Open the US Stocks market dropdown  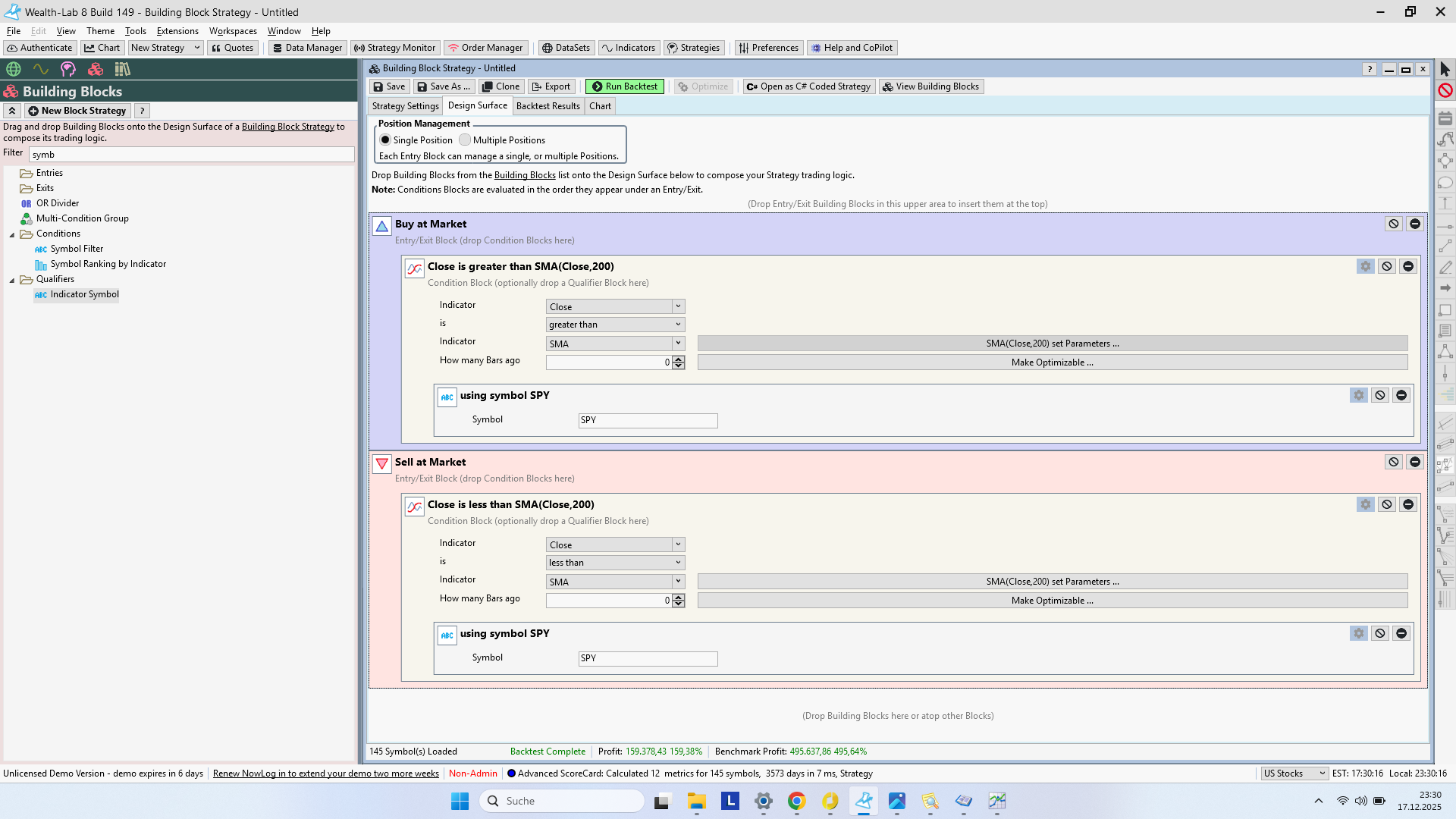pos(1294,773)
